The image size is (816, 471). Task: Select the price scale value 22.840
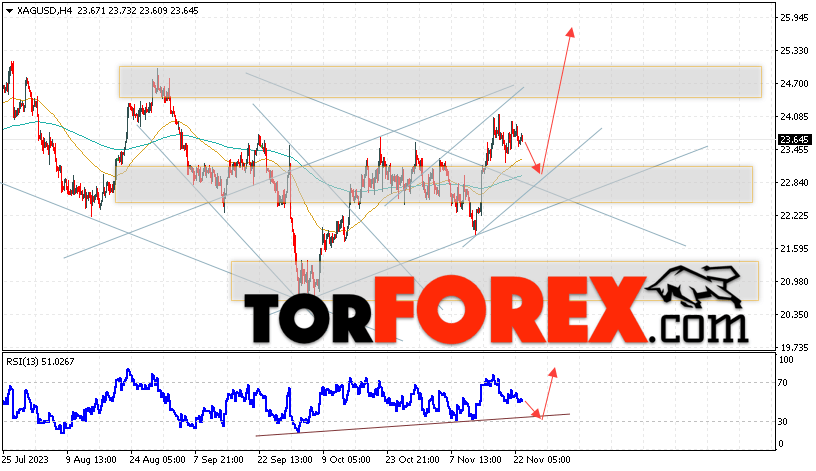tap(794, 183)
